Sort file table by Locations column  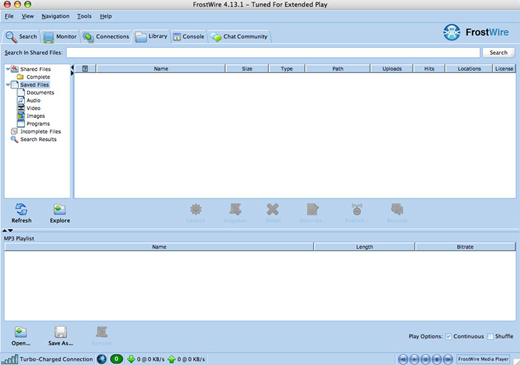[469, 69]
